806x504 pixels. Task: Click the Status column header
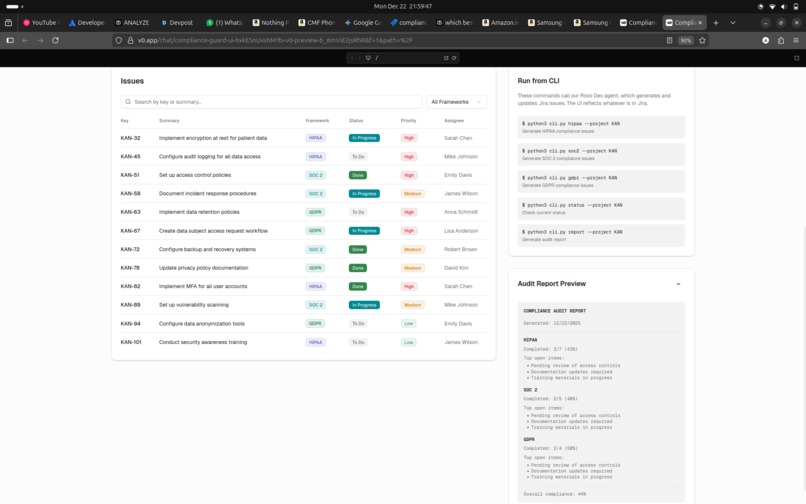point(356,120)
